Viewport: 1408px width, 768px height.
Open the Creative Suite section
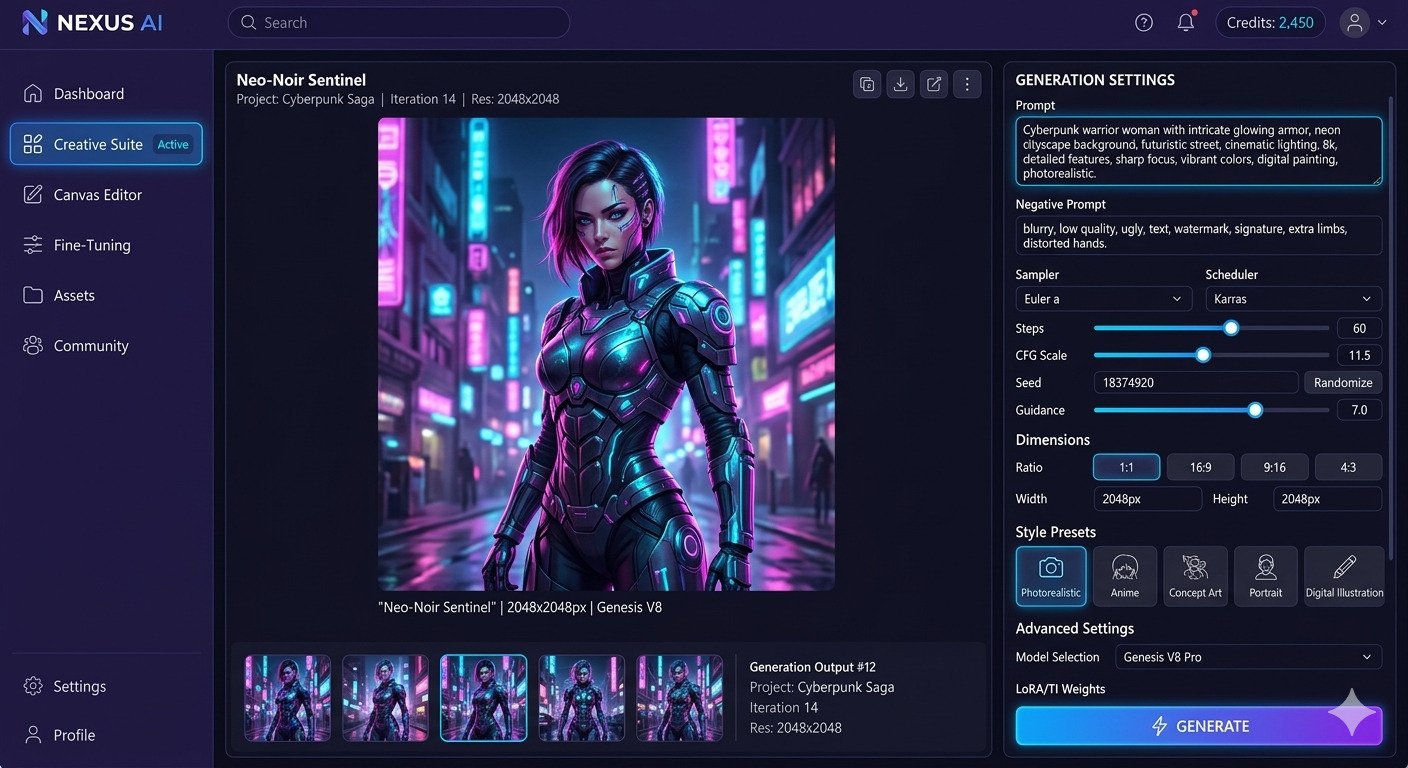tap(106, 144)
